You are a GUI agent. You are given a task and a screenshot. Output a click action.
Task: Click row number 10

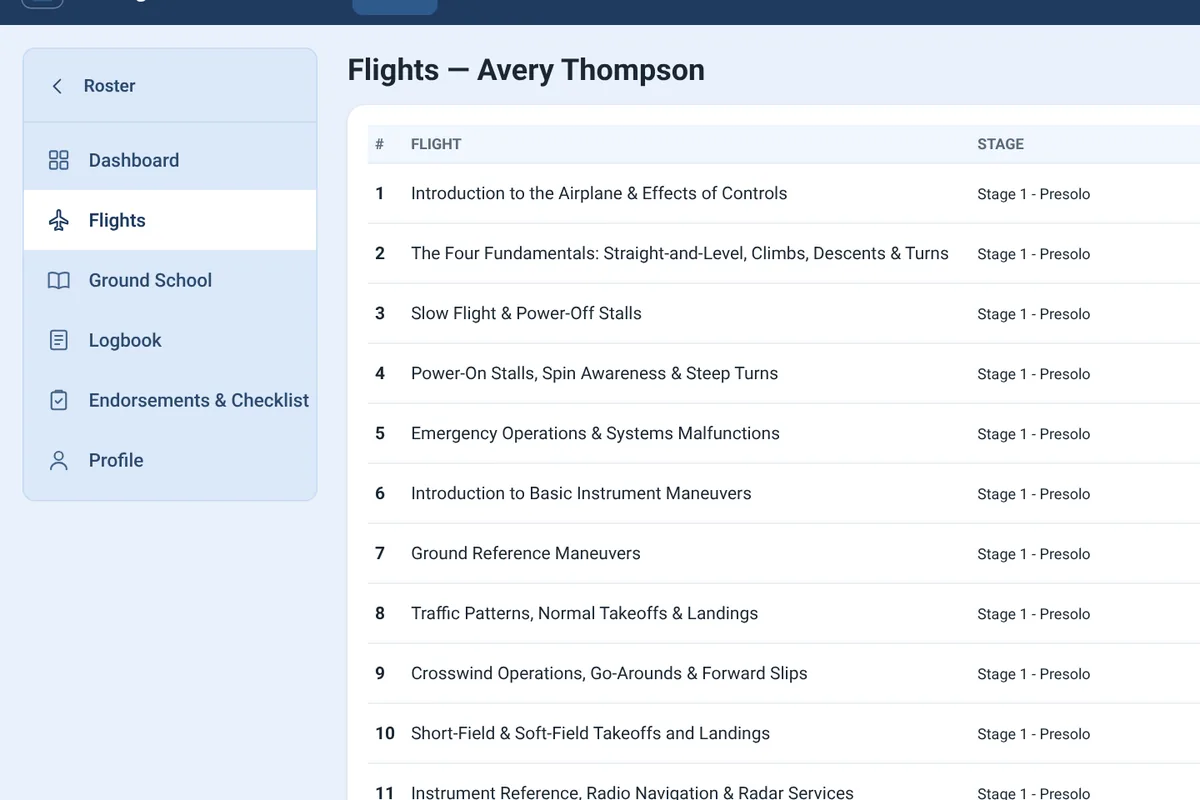385,733
